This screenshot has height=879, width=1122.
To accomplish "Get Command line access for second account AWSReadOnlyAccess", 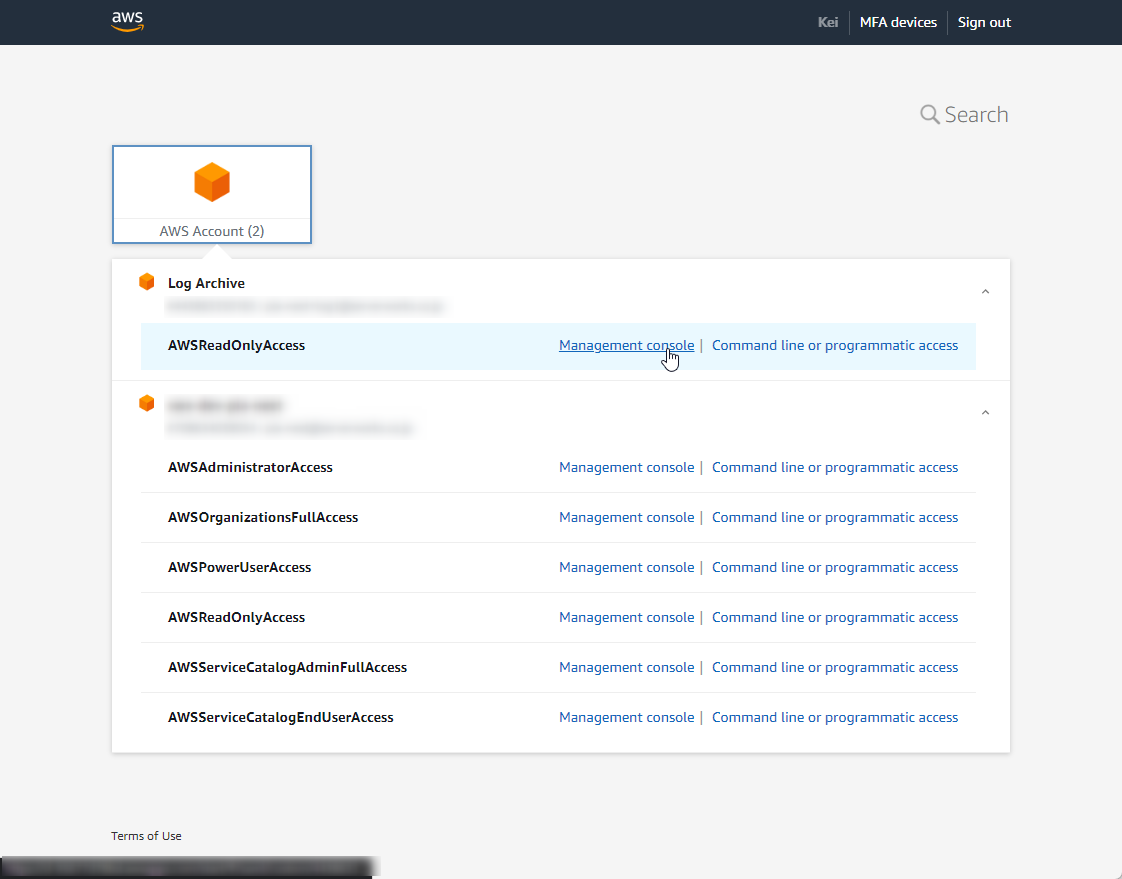I will tap(834, 617).
